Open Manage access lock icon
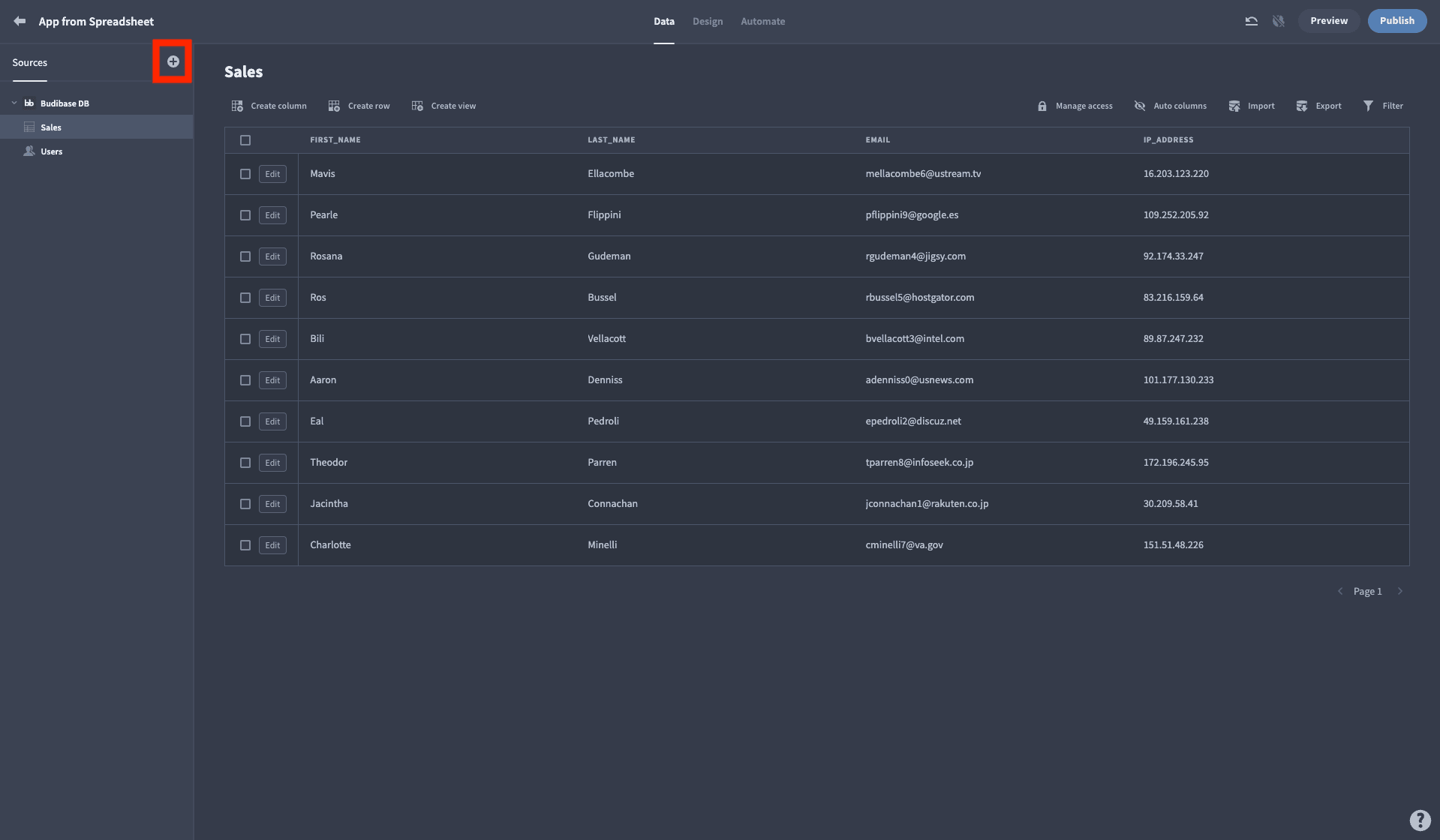This screenshot has height=840, width=1440. (1042, 106)
